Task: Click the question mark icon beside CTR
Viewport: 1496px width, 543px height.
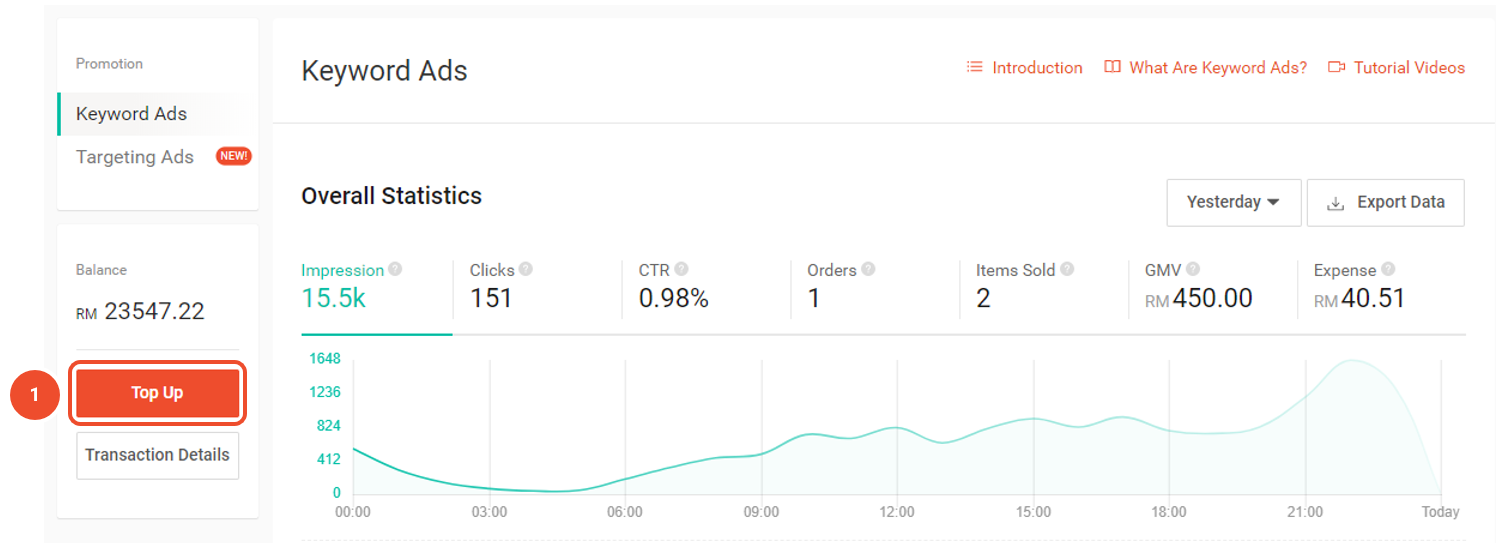Action: click(x=682, y=269)
